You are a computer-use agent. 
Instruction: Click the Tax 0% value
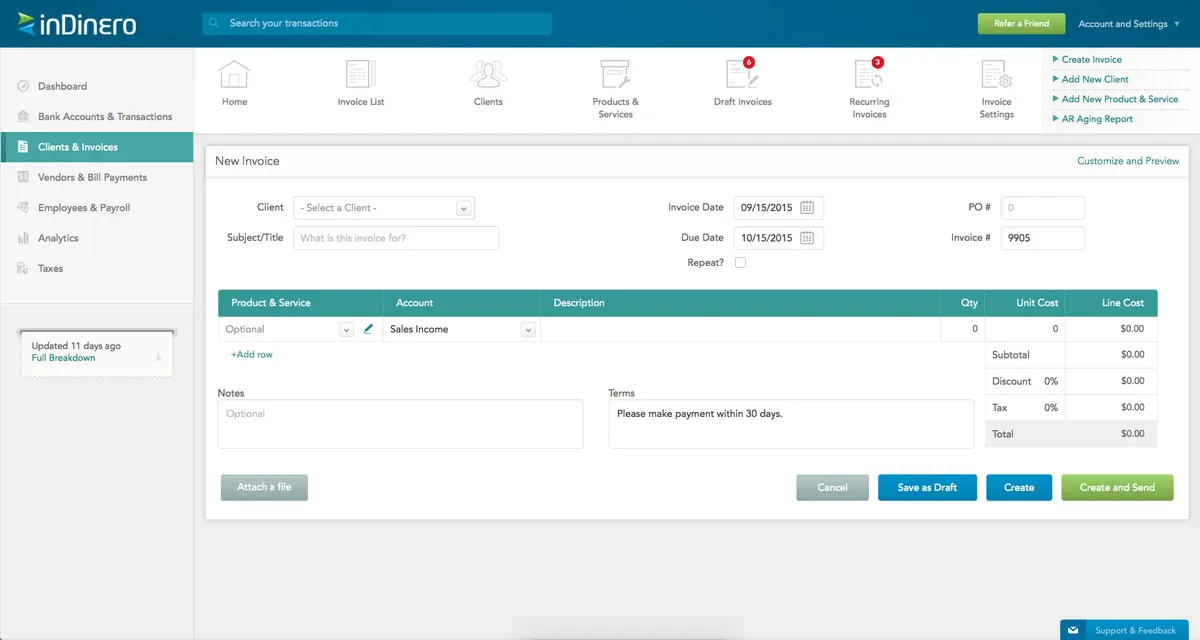pos(1051,408)
